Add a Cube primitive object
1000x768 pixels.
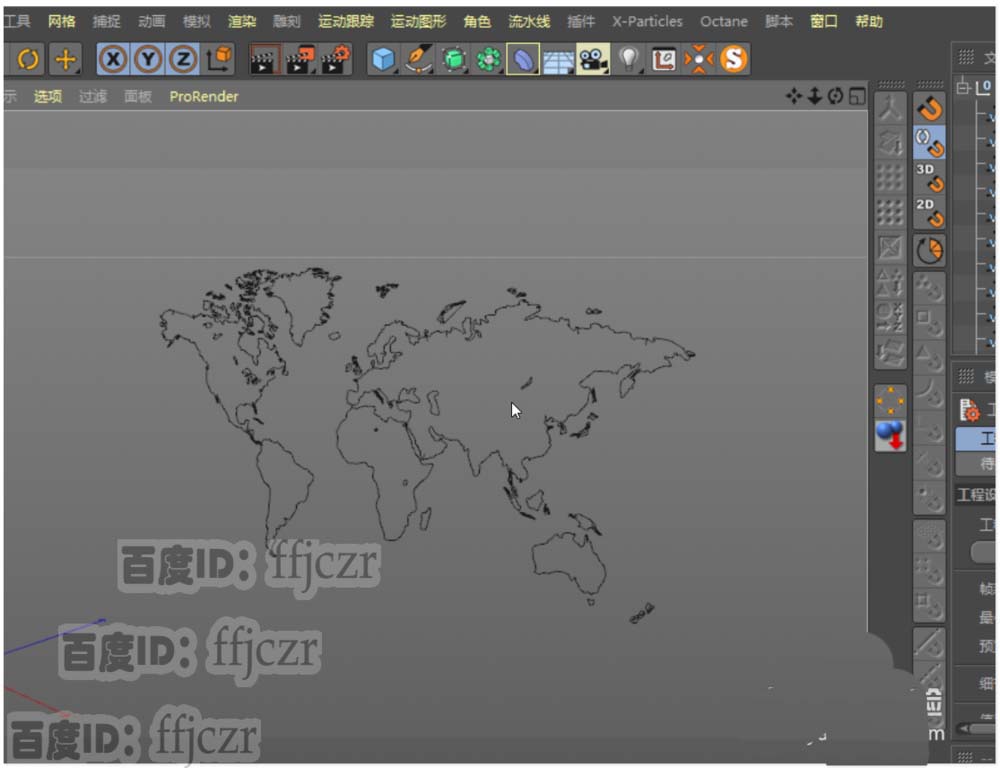click(383, 59)
